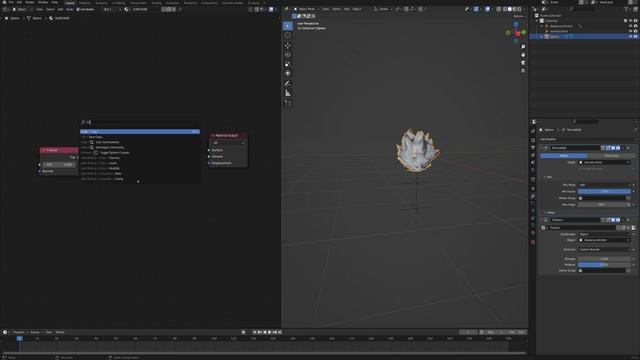Select the Measure ruler tool
The image size is (640, 360).
(x=288, y=93)
